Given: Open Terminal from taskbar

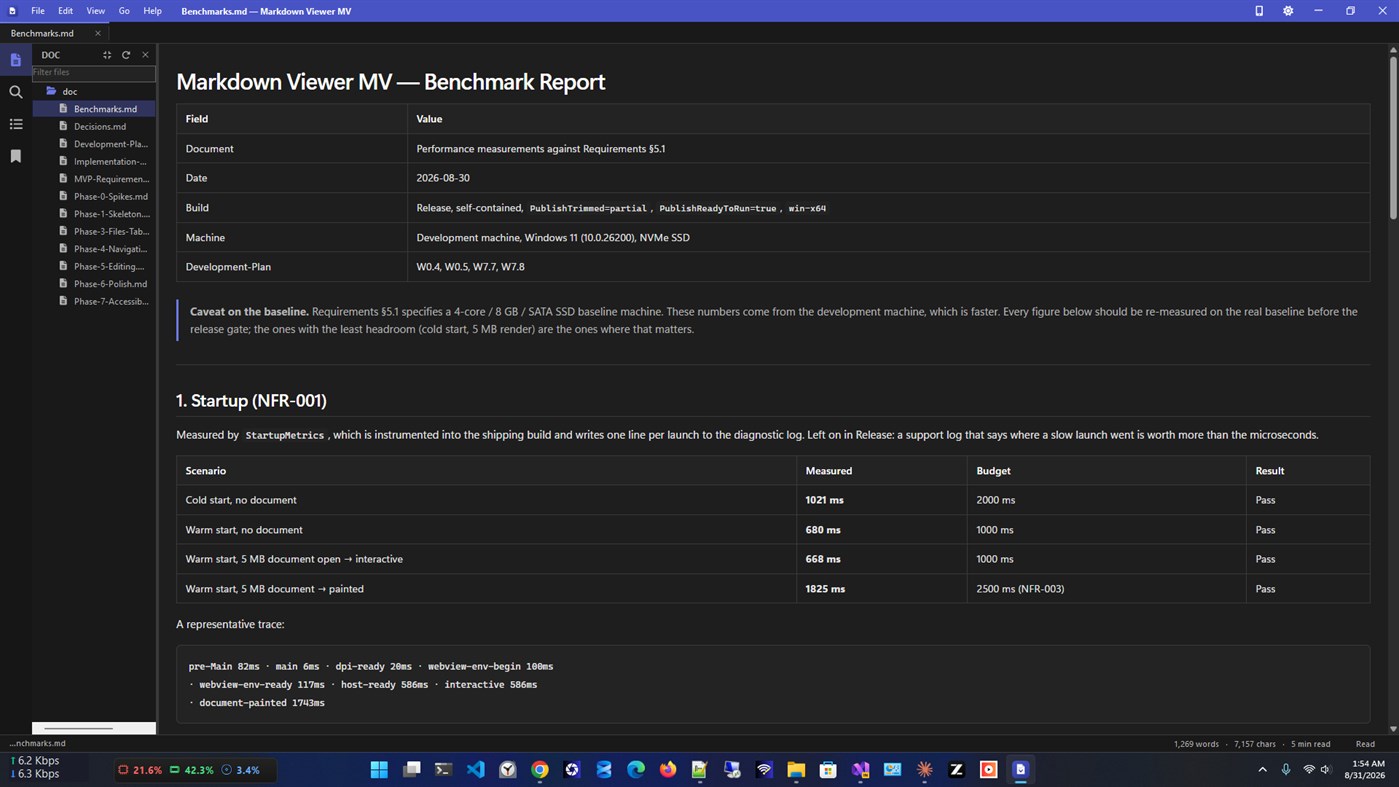Looking at the screenshot, I should [x=443, y=770].
